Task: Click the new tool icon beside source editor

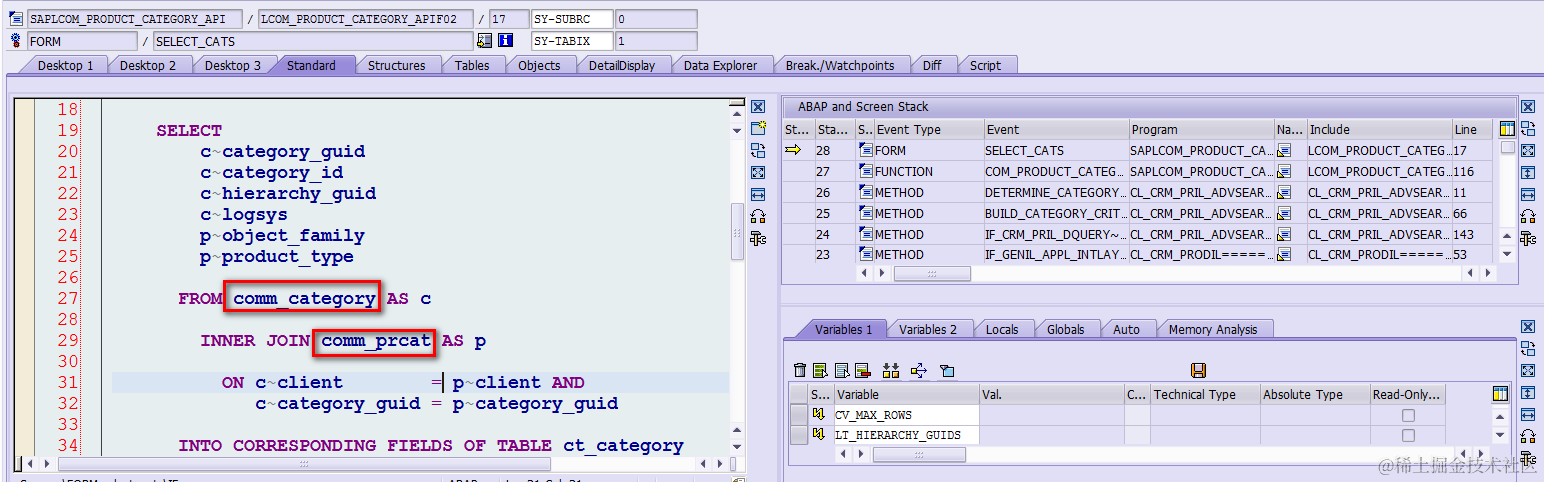Action: 758,128
